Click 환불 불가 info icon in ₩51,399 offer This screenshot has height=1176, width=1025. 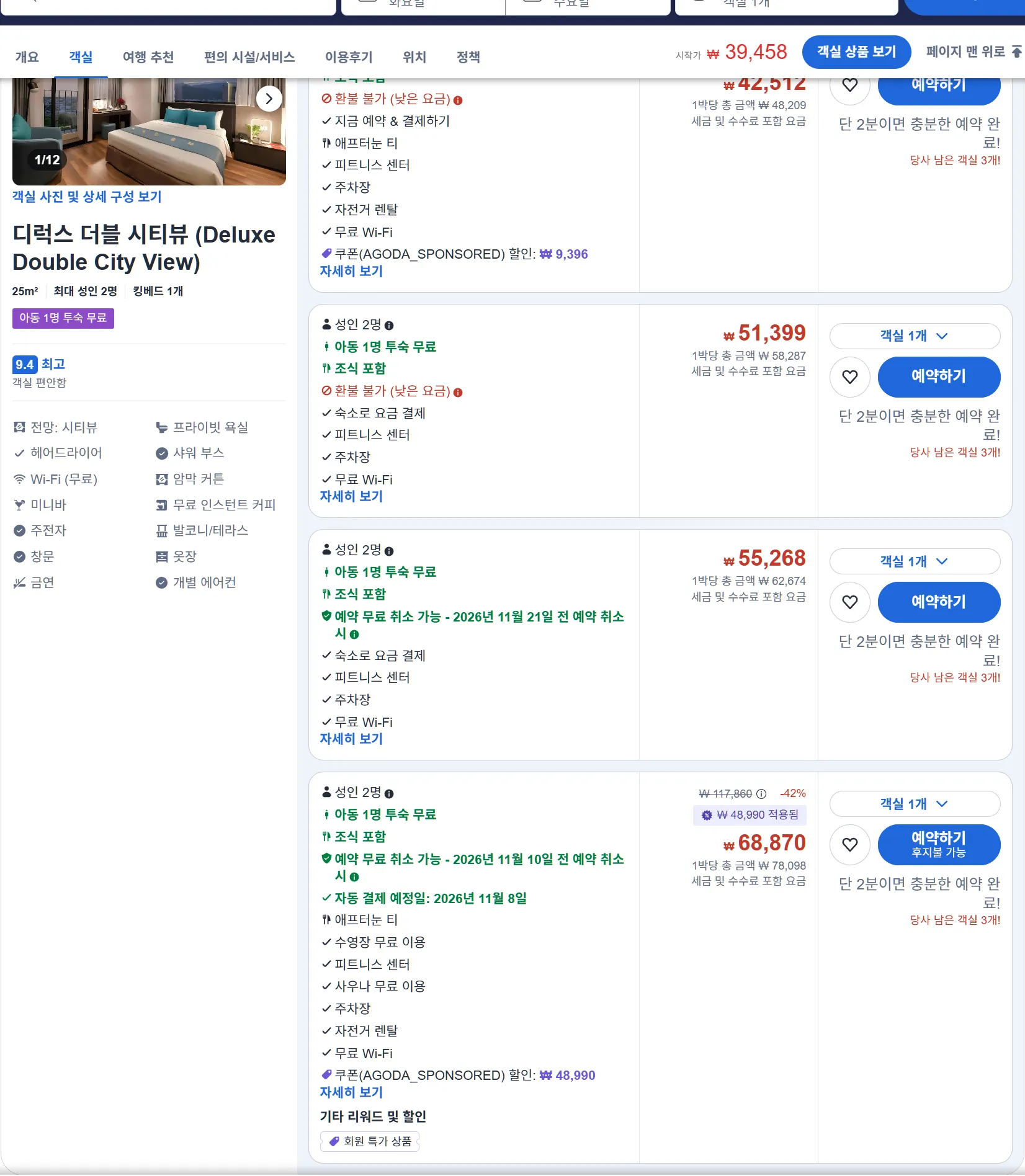458,392
